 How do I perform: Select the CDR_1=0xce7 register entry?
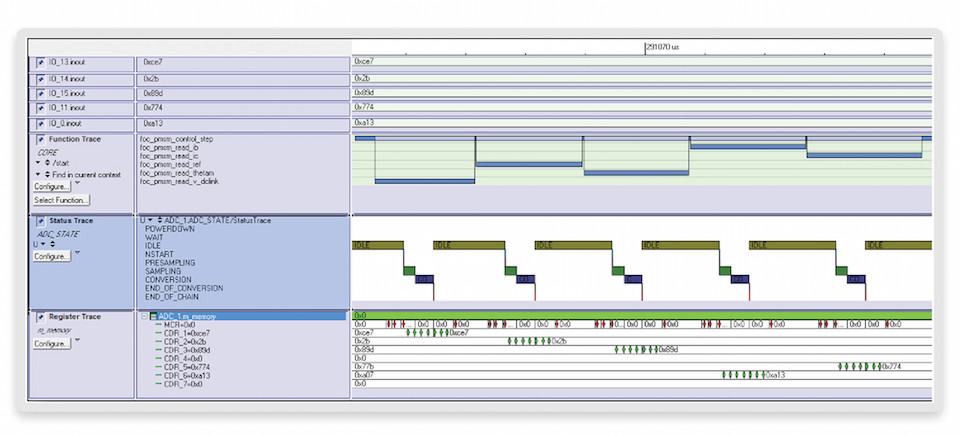click(x=184, y=333)
